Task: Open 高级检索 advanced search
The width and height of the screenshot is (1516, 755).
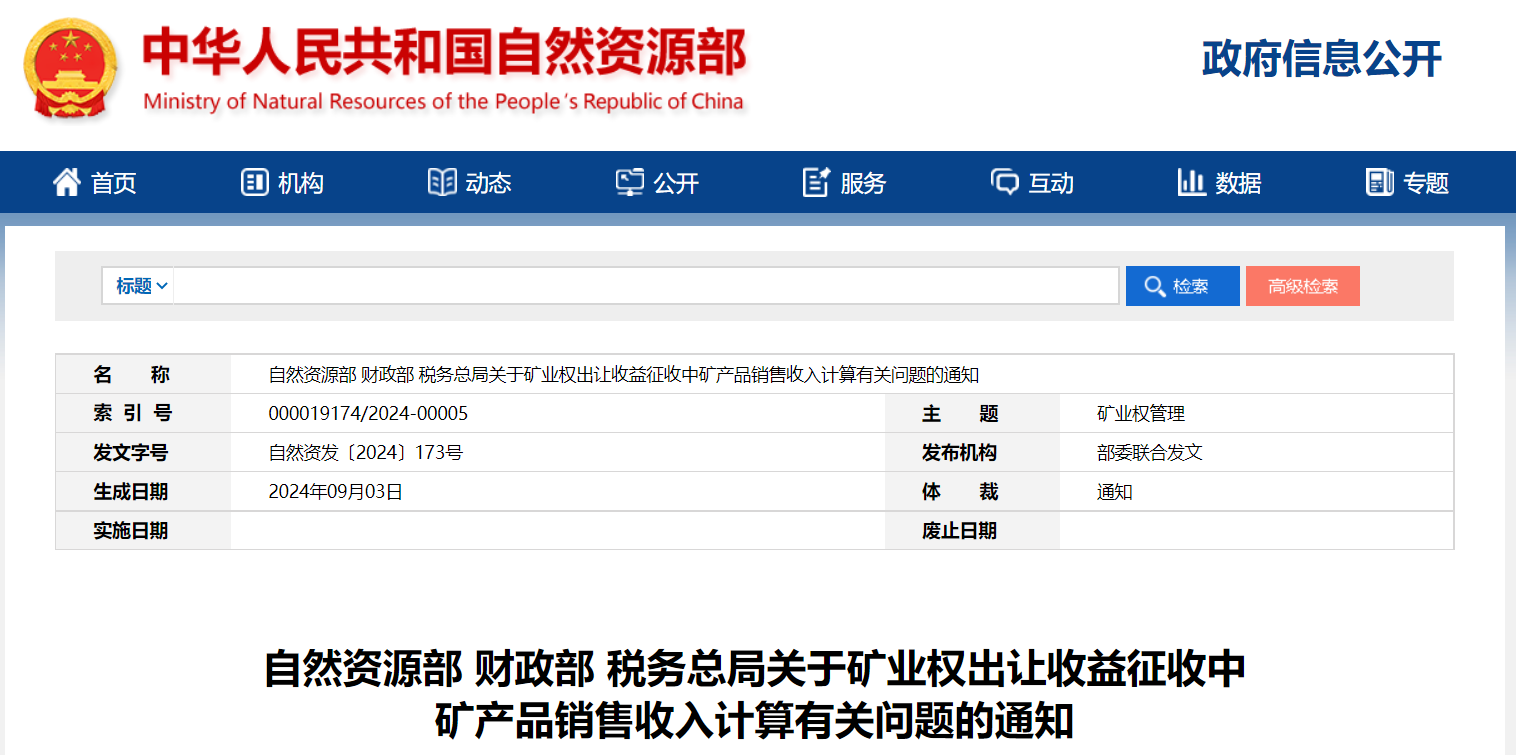Action: (1302, 286)
